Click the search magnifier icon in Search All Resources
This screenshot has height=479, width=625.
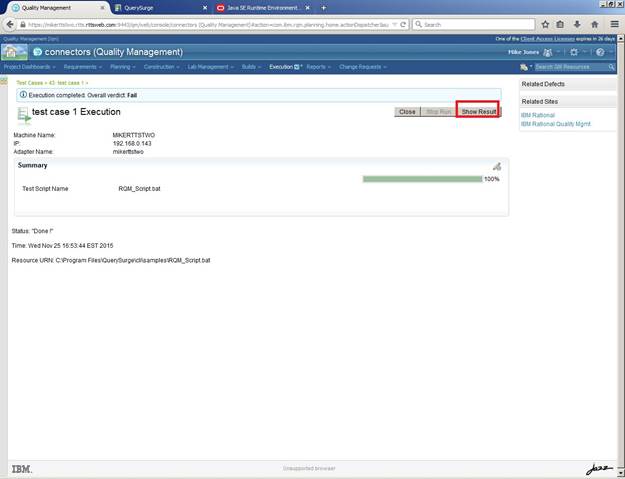pos(611,67)
